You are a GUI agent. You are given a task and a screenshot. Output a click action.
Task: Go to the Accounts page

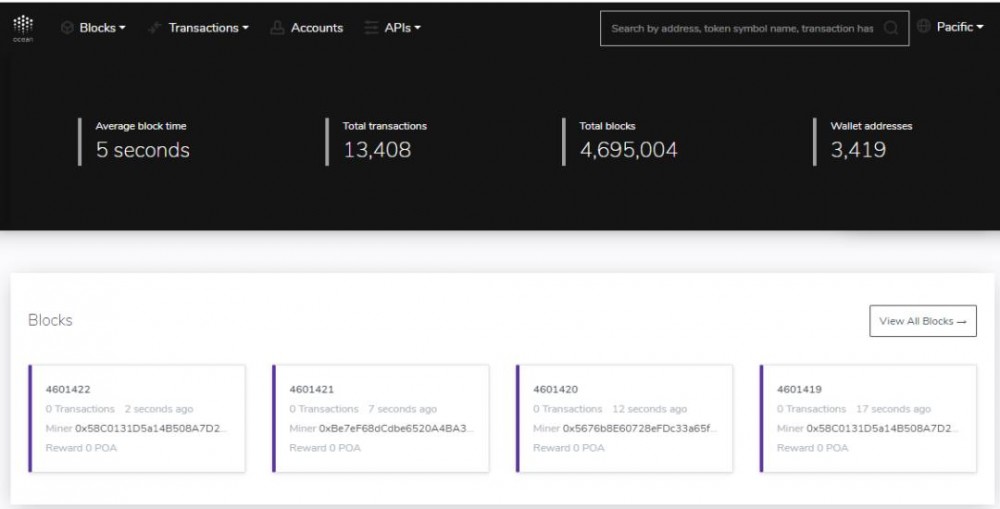316,28
